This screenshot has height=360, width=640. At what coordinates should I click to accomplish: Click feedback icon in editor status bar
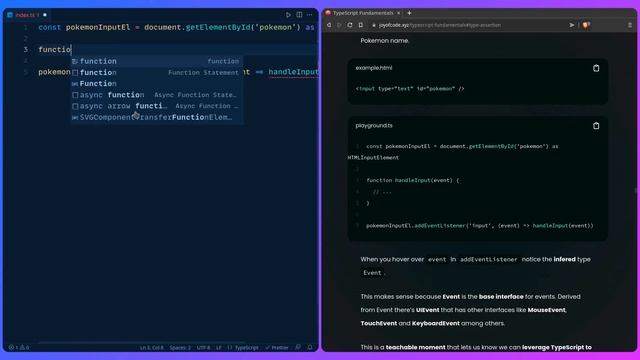pos(298,347)
